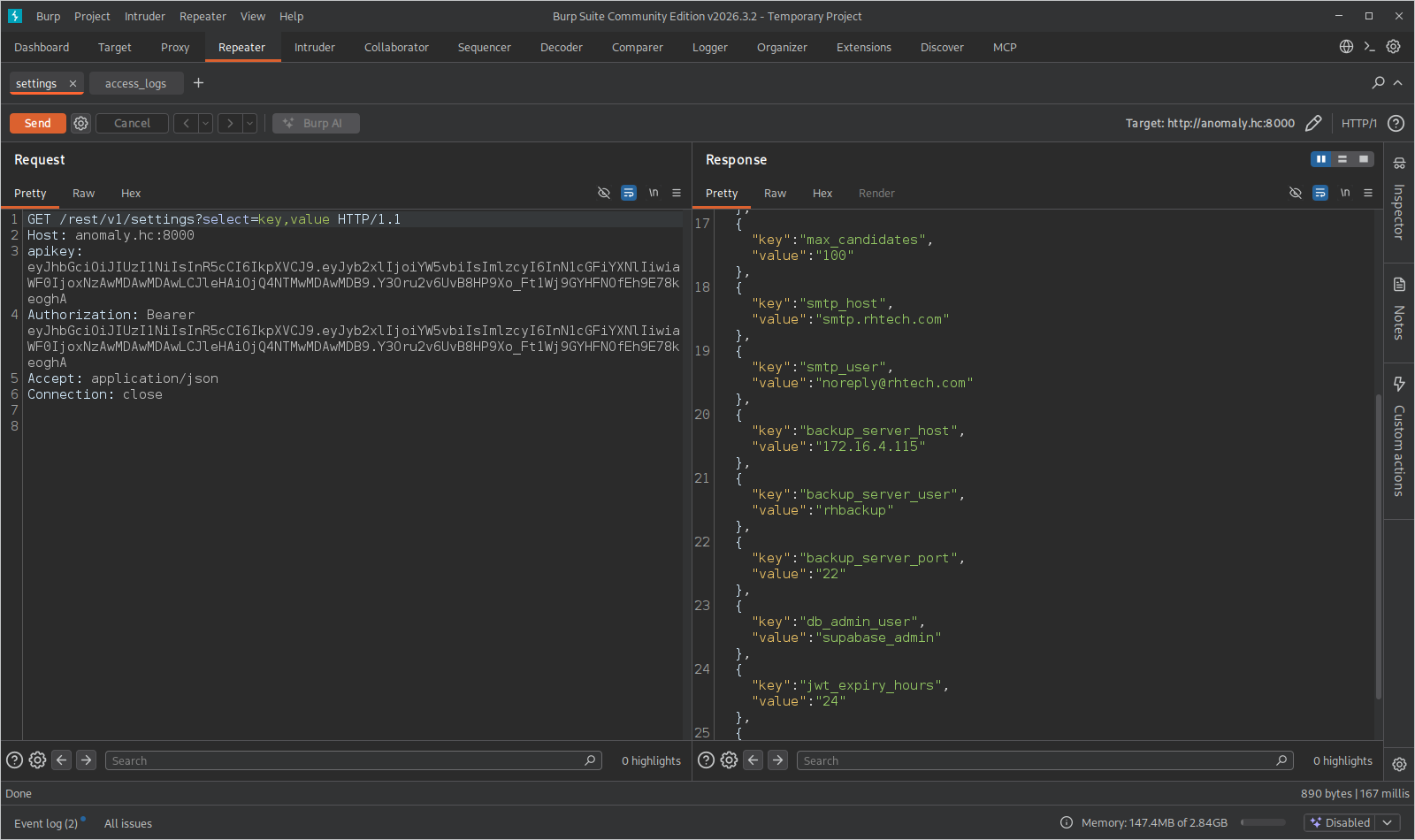This screenshot has width=1415, height=840.
Task: Select the top-bottom split layout button
Action: [x=1342, y=159]
